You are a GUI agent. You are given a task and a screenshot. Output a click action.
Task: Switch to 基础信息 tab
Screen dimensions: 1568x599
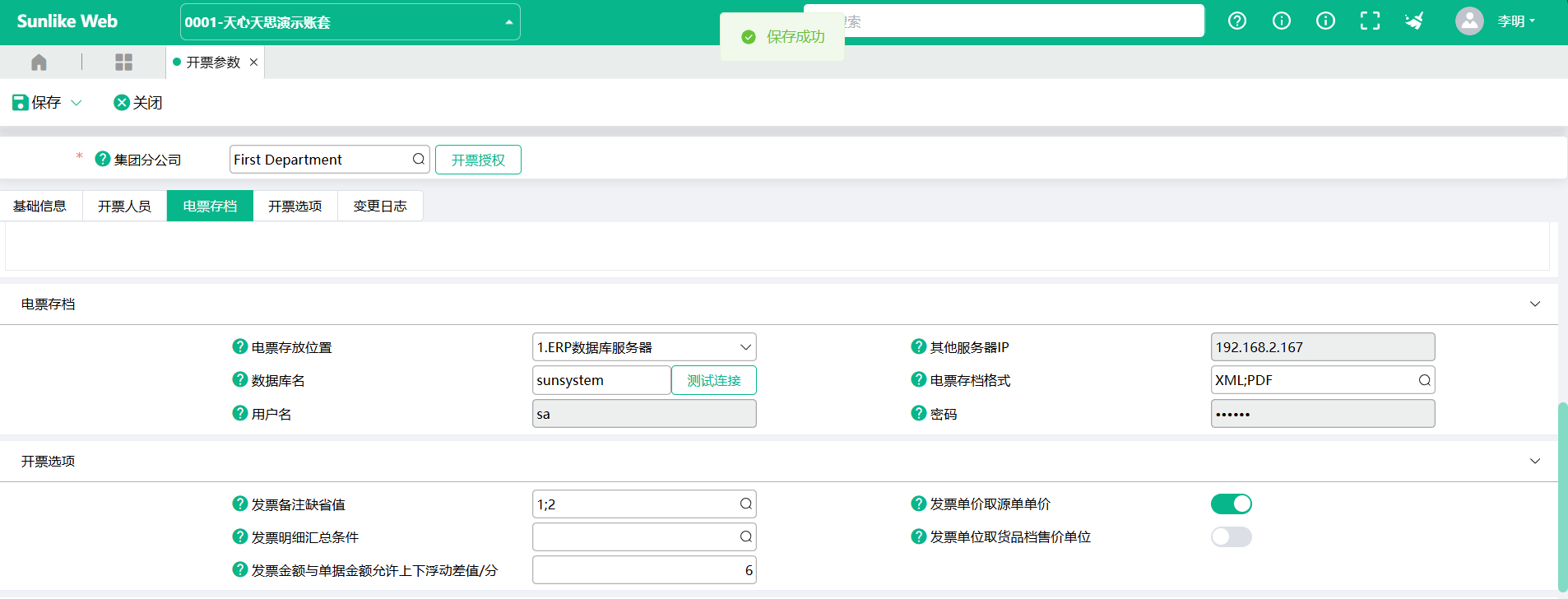(x=39, y=206)
